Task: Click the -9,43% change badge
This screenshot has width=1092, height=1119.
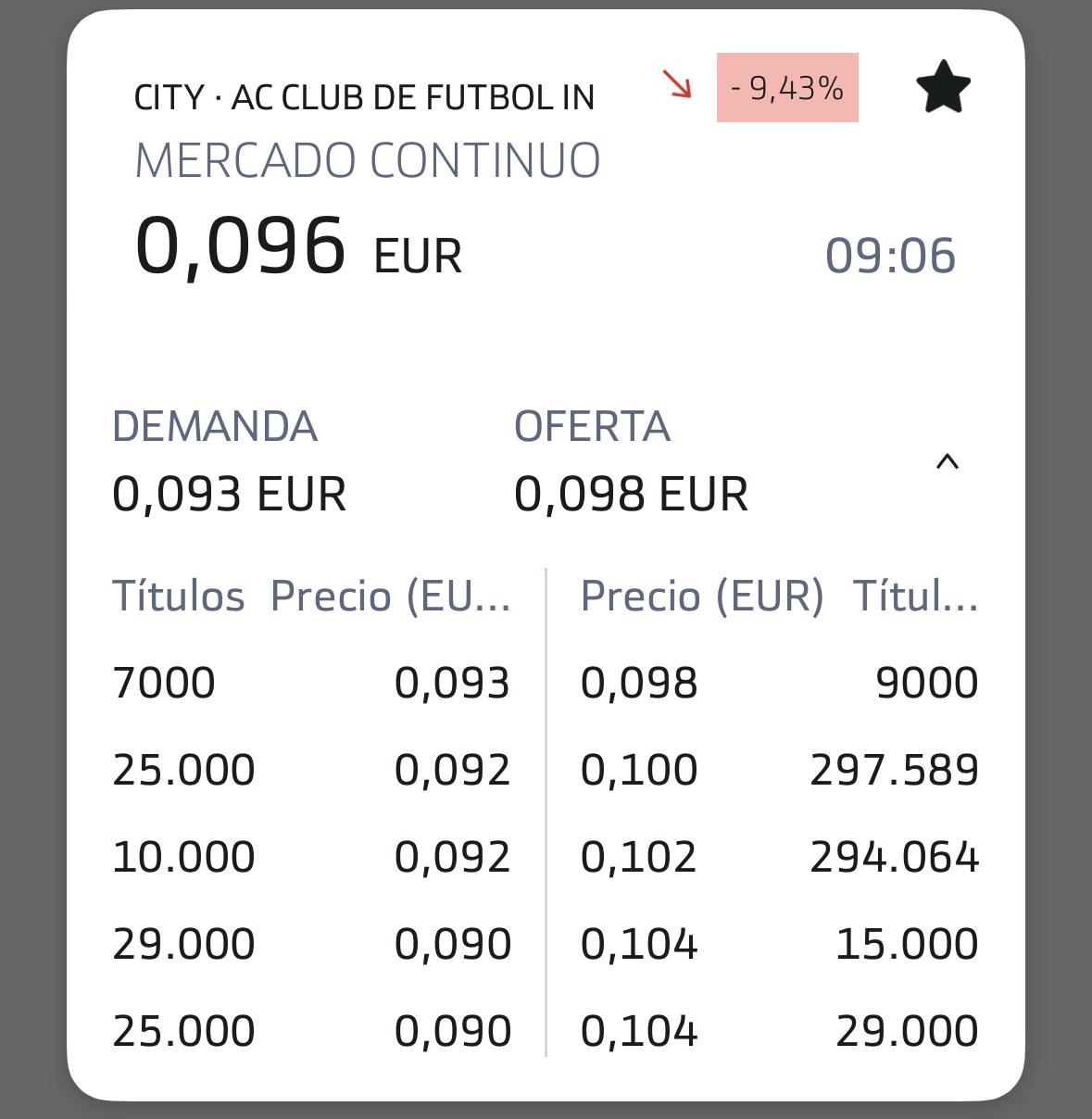Action: coord(787,88)
